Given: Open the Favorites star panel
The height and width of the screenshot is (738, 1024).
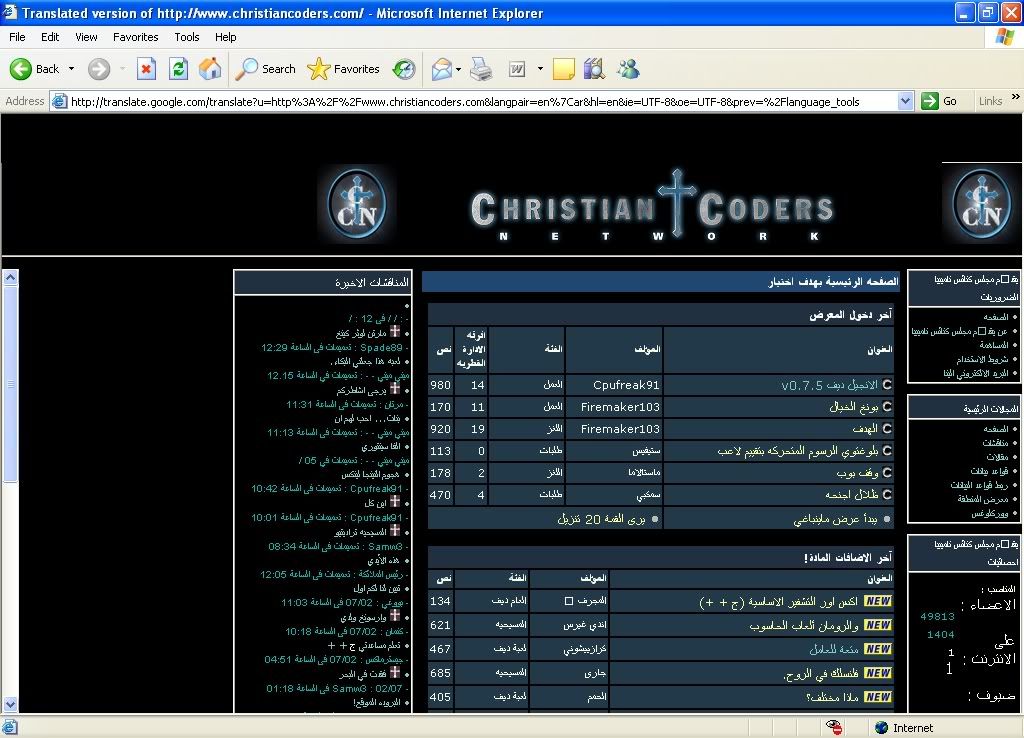Looking at the screenshot, I should pos(344,69).
